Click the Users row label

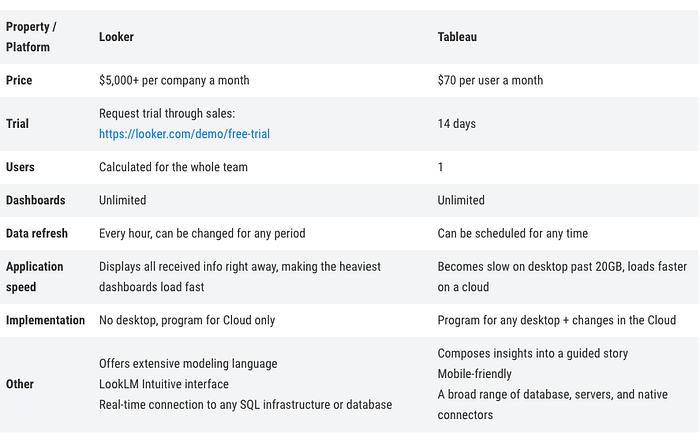(20, 167)
